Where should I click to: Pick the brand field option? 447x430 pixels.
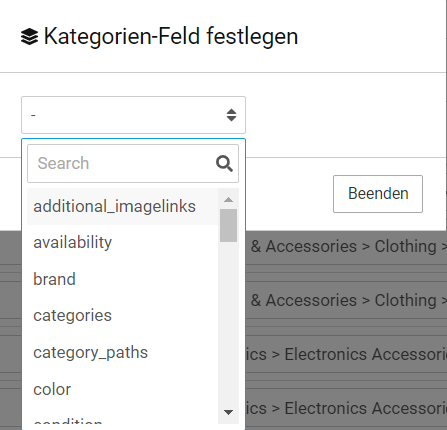pyautogui.click(x=122, y=279)
